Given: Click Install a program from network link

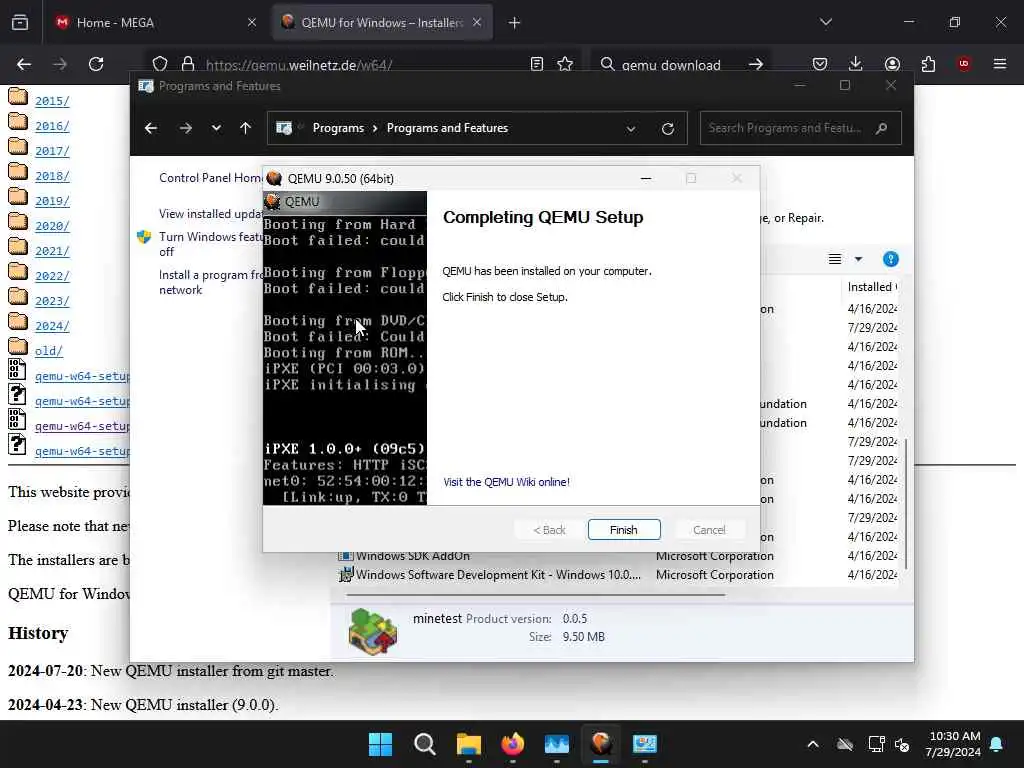Looking at the screenshot, I should pyautogui.click(x=210, y=282).
